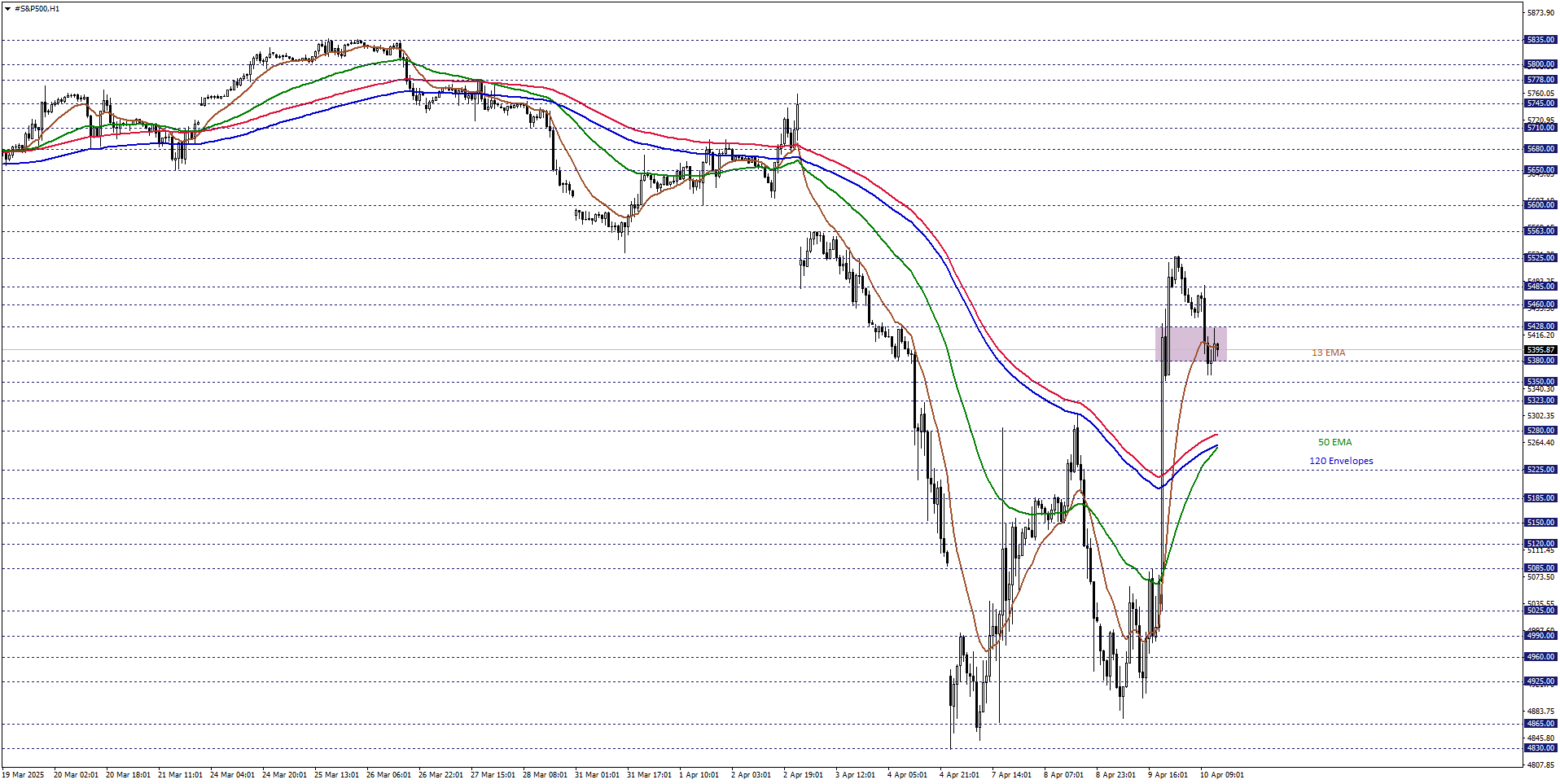Click the 4960.00 price level tag
The height and width of the screenshot is (784, 1560).
click(x=1540, y=657)
